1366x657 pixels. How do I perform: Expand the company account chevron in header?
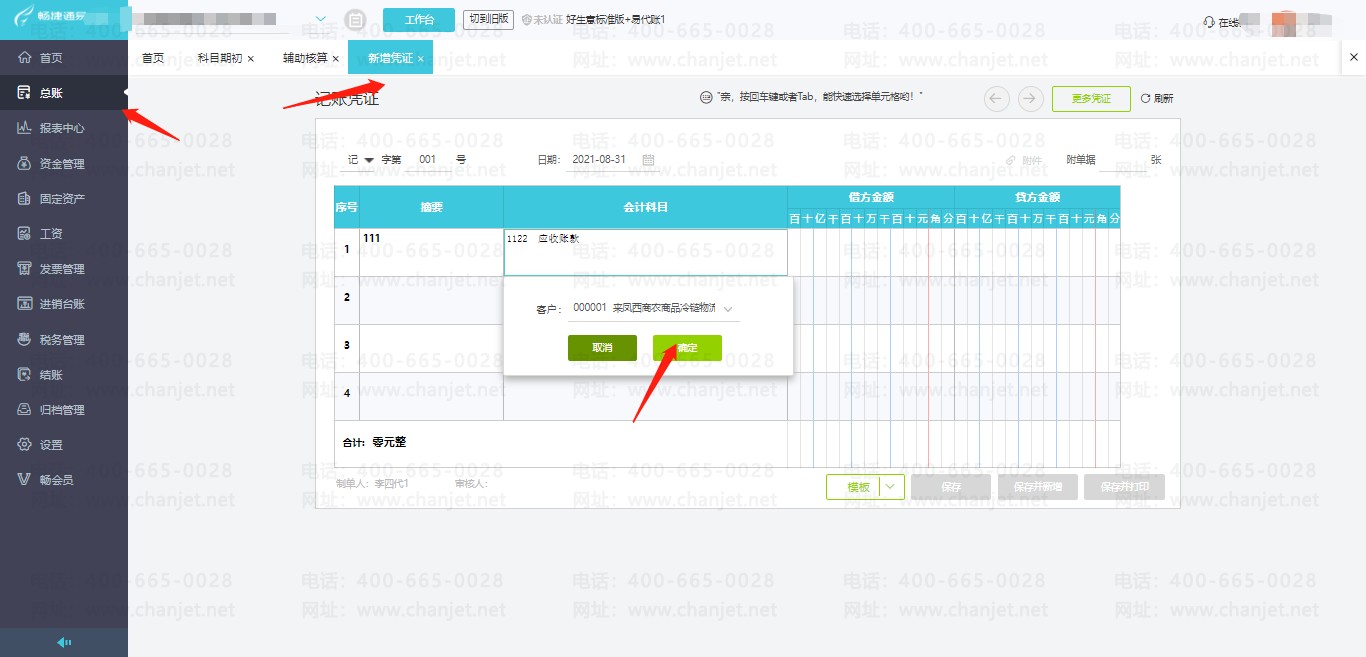pyautogui.click(x=320, y=19)
